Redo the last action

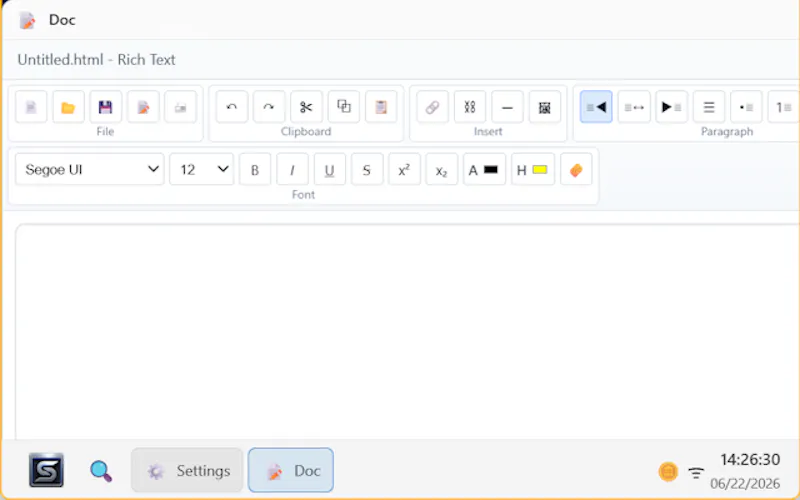click(x=269, y=107)
